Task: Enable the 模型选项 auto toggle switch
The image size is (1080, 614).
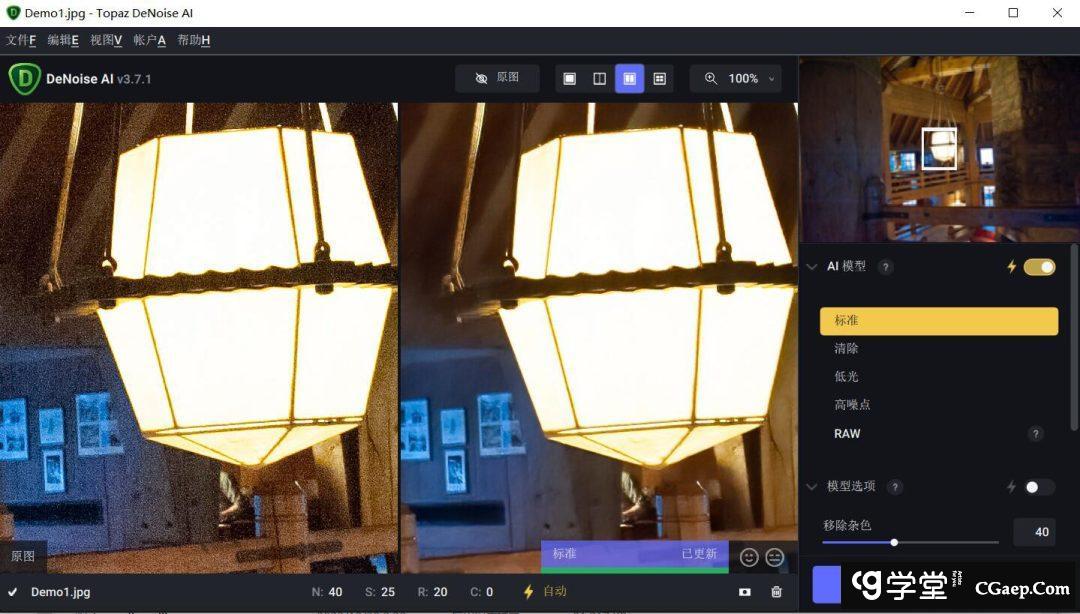Action: pos(1039,487)
